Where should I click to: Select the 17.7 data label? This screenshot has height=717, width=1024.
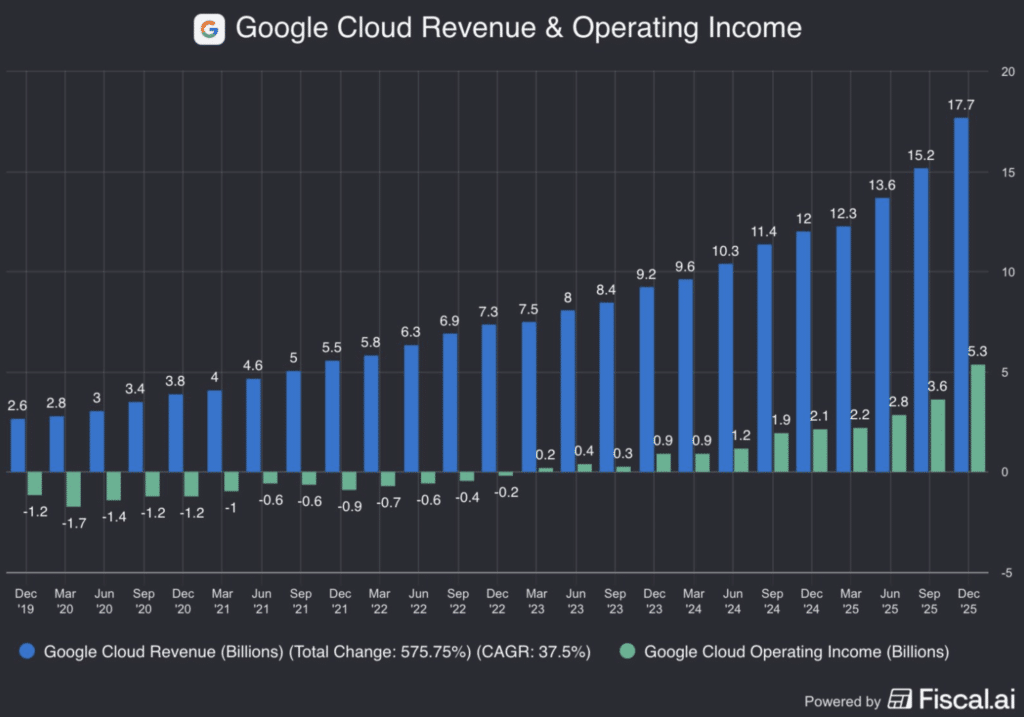click(961, 104)
